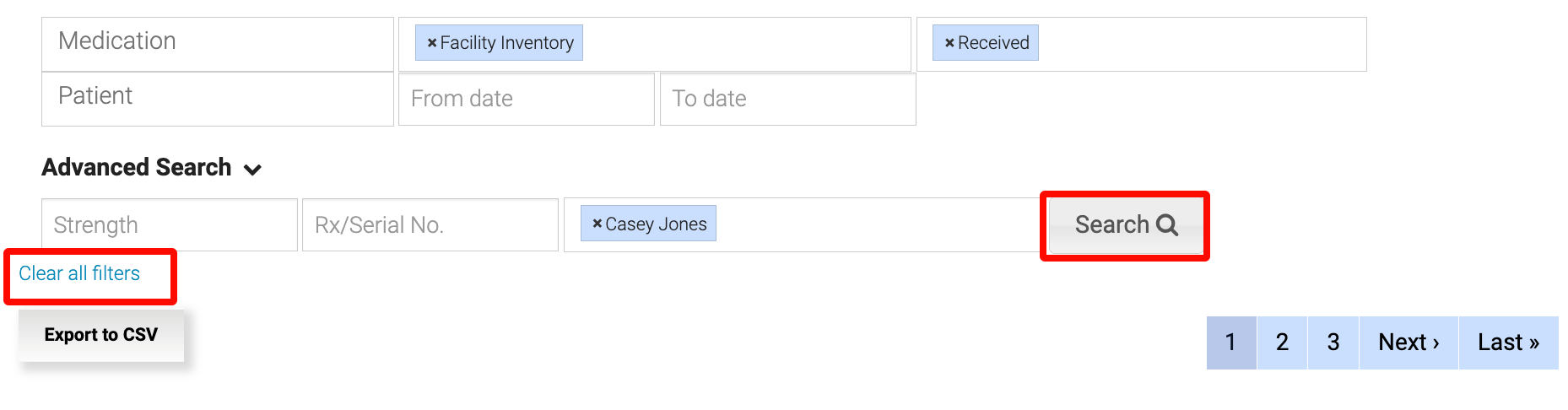Click in the Patient search field

pyautogui.click(x=217, y=99)
